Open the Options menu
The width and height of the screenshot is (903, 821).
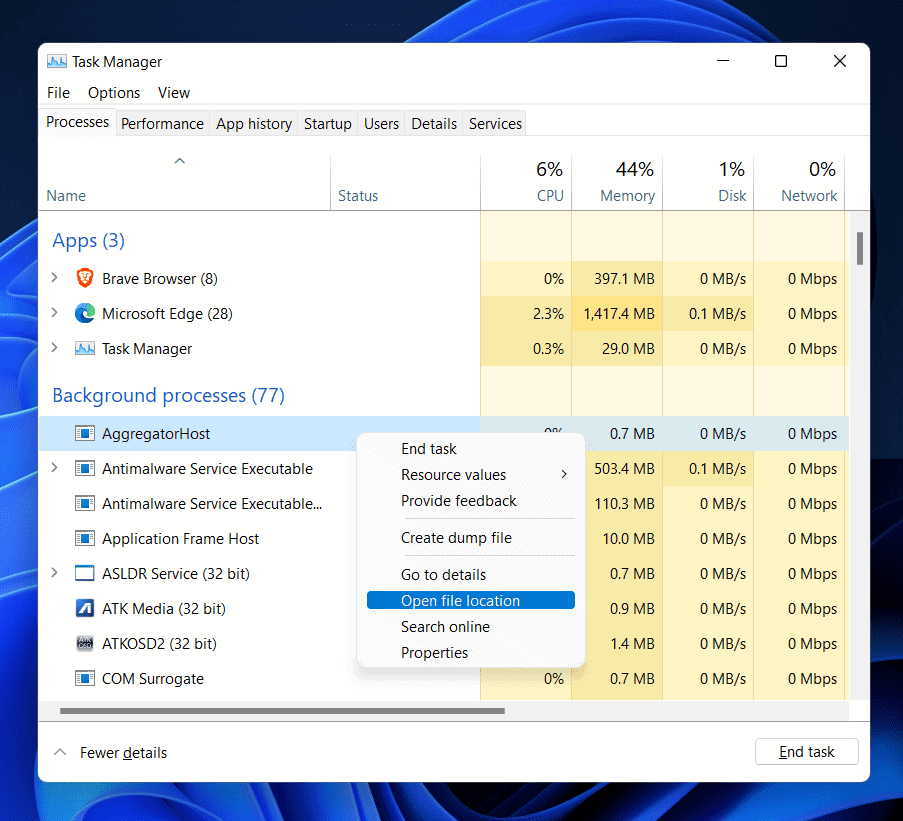point(114,93)
